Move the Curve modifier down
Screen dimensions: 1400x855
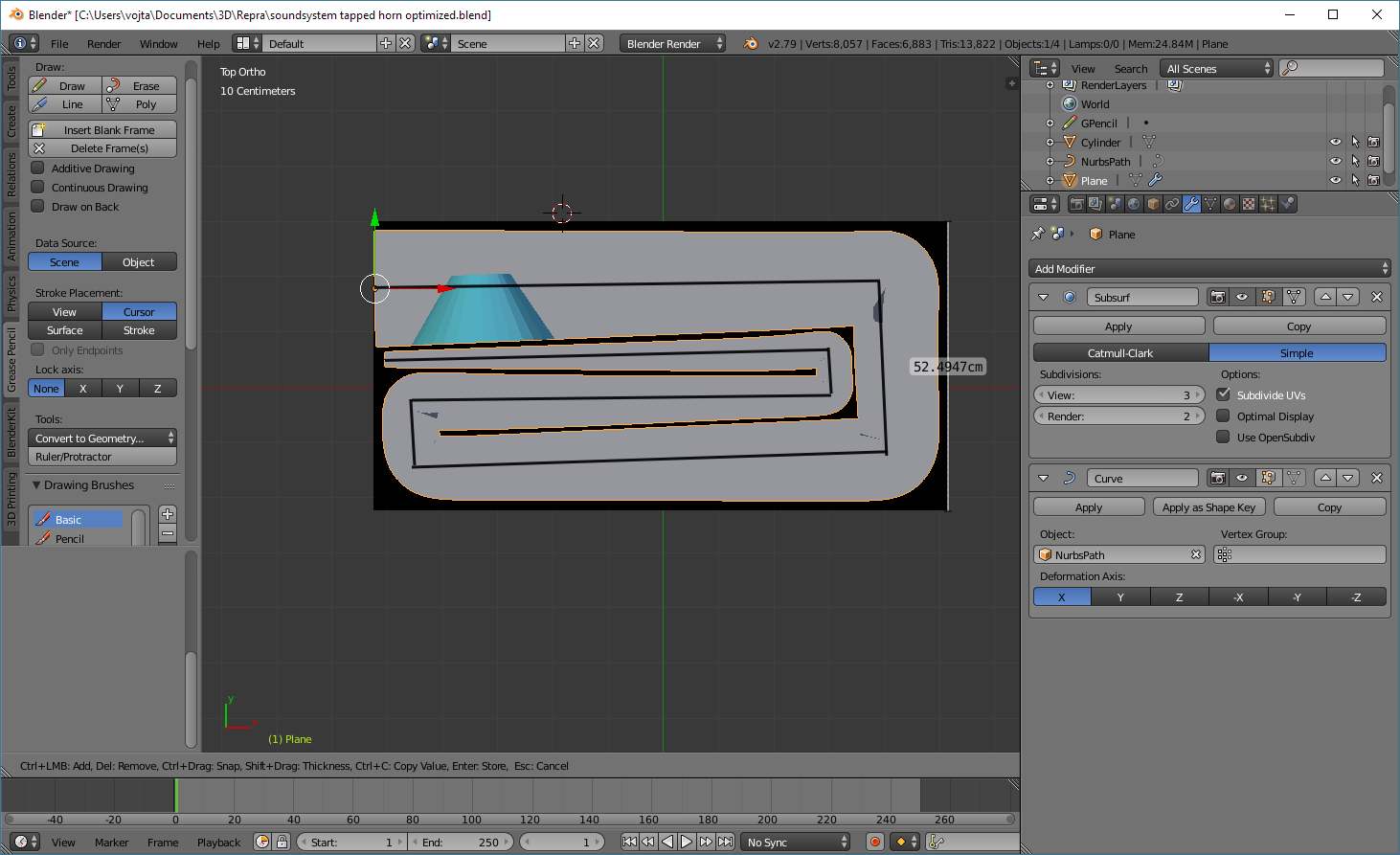pyautogui.click(x=1348, y=478)
